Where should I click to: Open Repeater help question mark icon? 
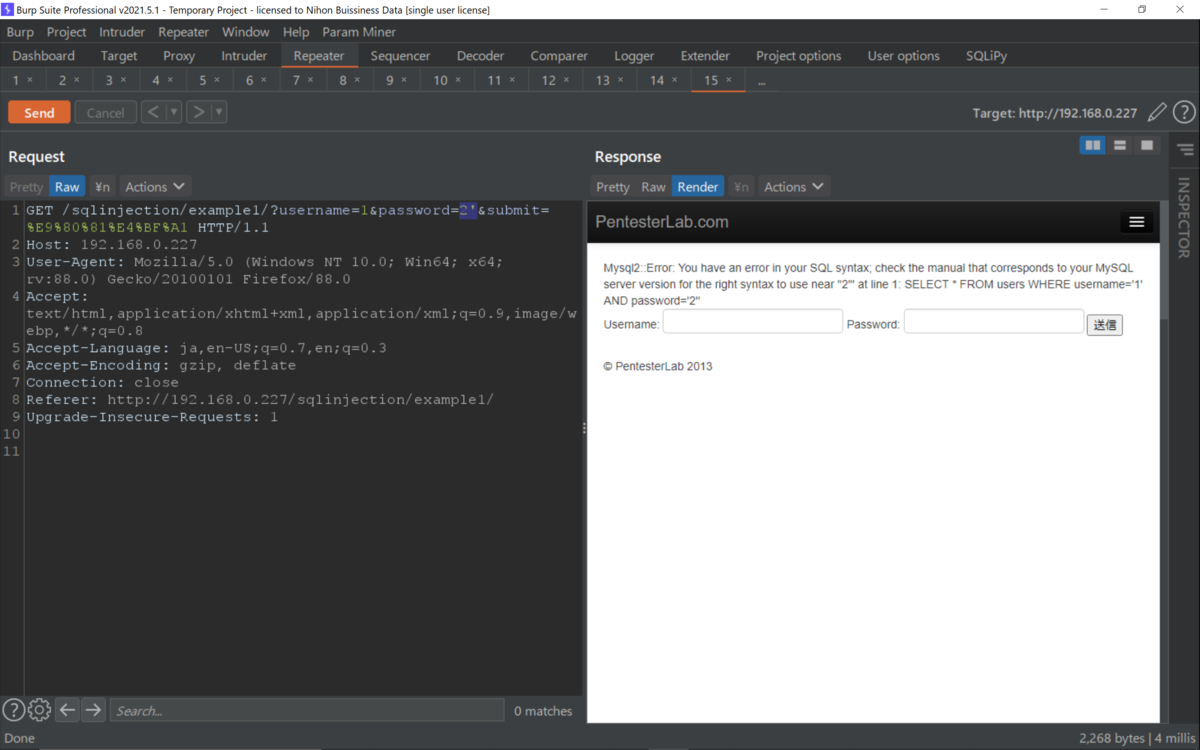pyautogui.click(x=1184, y=112)
